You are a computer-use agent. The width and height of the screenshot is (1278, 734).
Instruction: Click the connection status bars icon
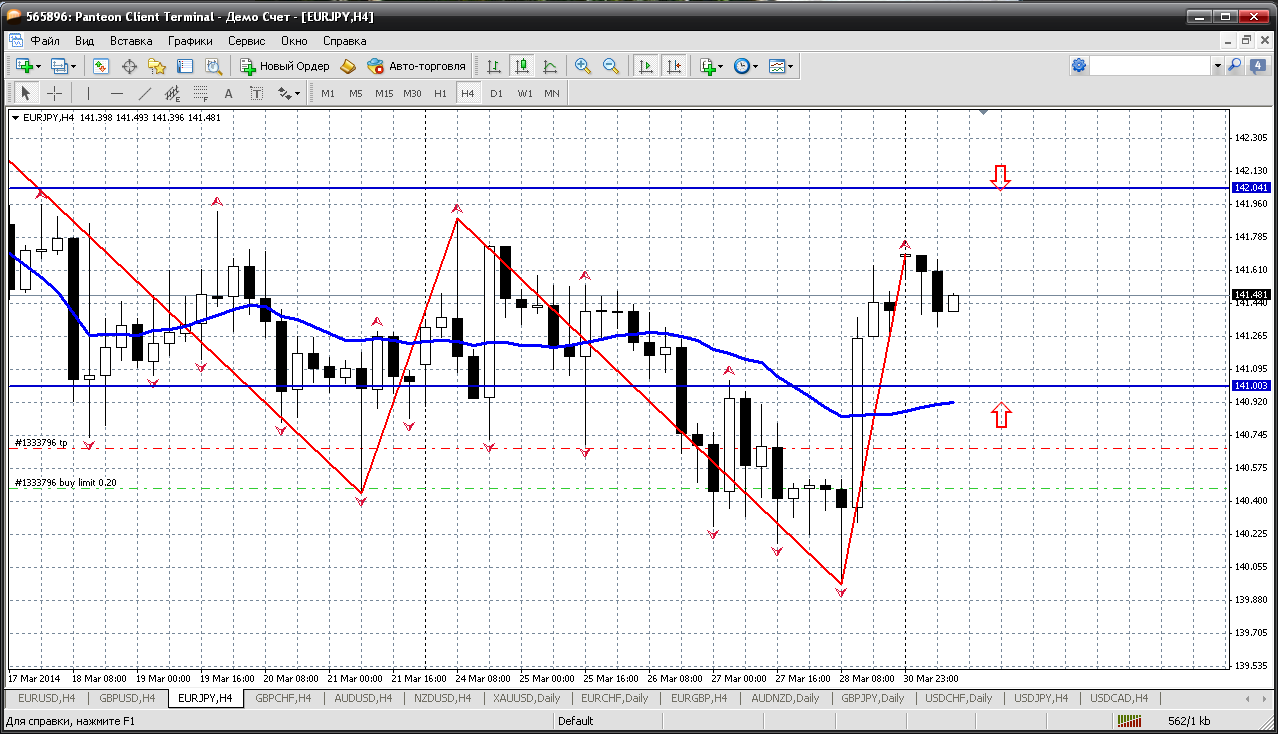pyautogui.click(x=1130, y=720)
